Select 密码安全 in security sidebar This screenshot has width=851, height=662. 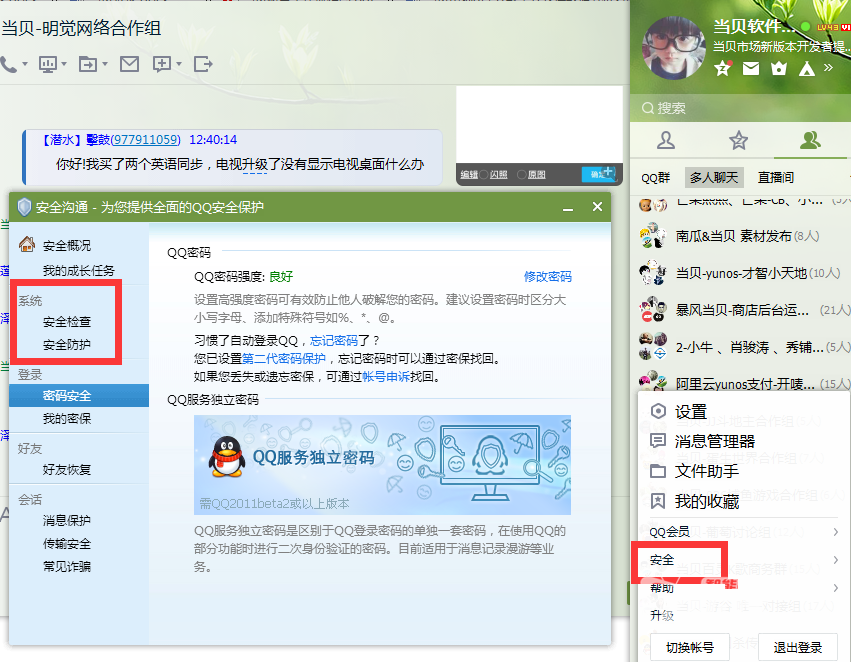click(x=79, y=396)
